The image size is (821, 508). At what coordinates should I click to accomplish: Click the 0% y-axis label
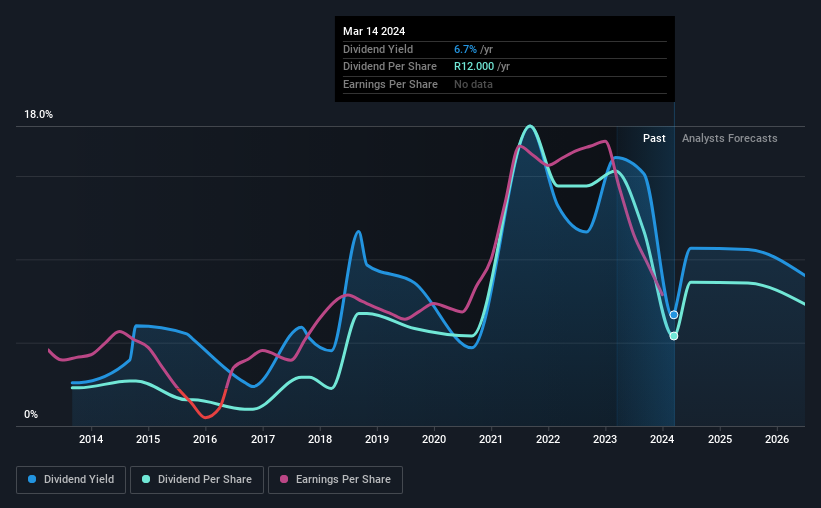click(31, 414)
